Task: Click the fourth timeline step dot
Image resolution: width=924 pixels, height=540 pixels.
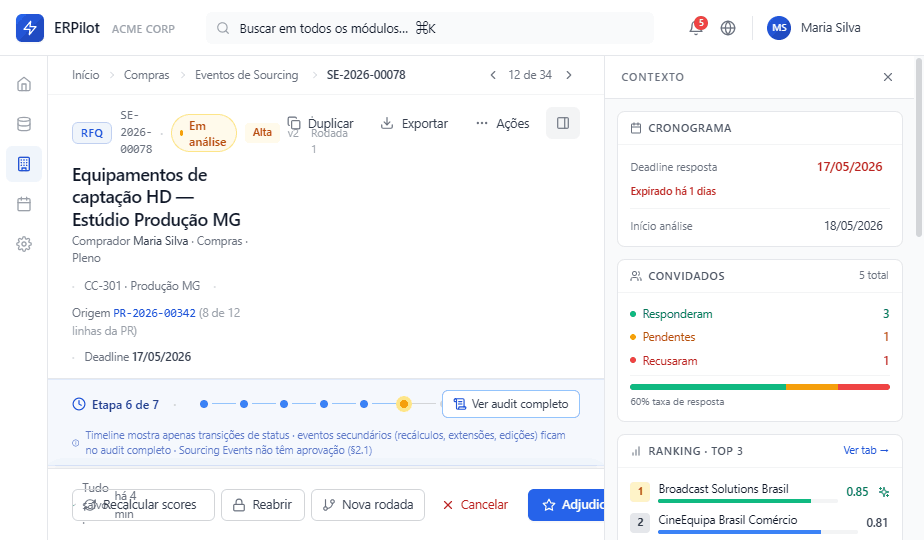Action: pyautogui.click(x=324, y=404)
